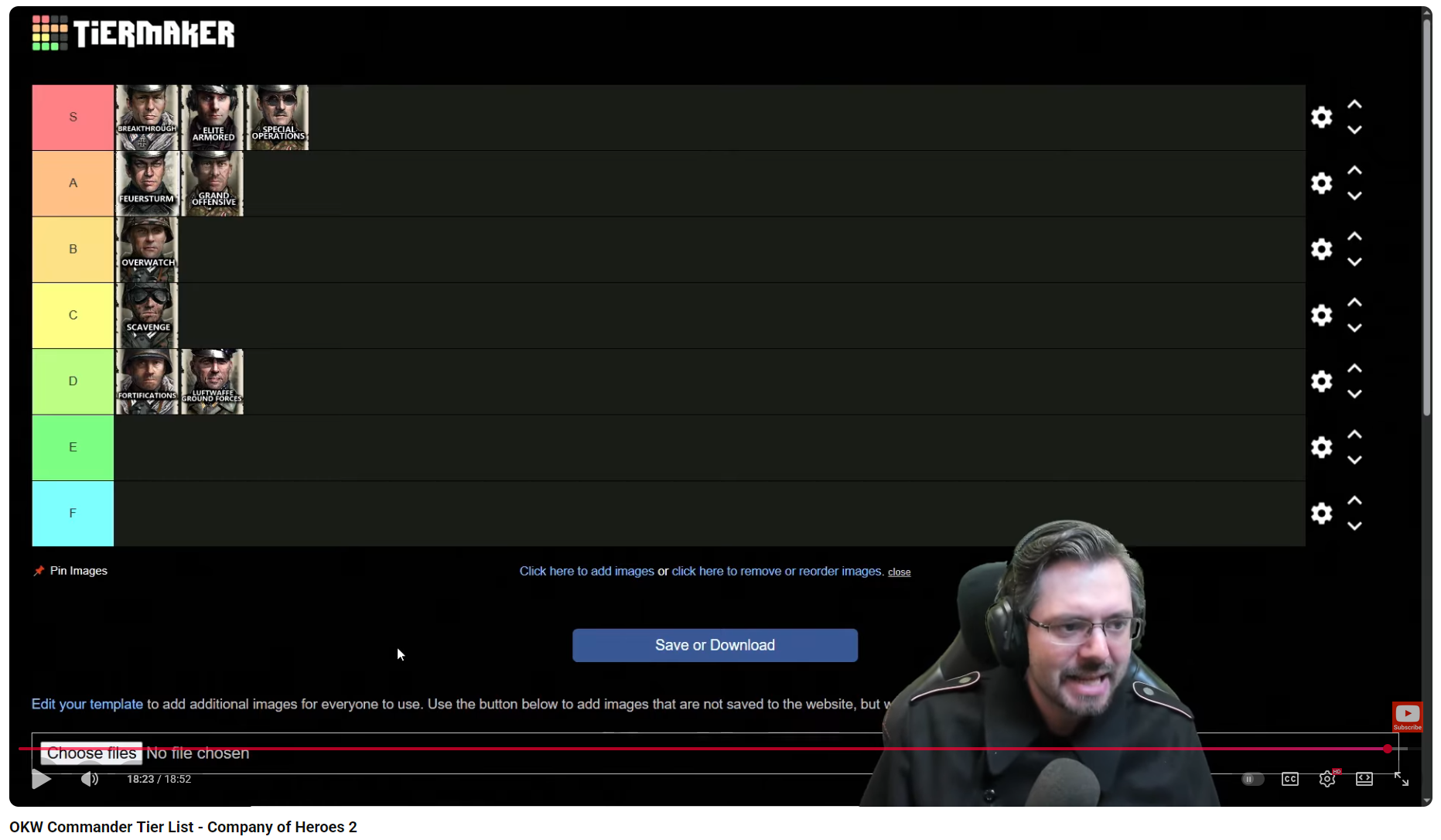Open settings gear for S tier row
The height and width of the screenshot is (840, 1441).
coord(1322,117)
